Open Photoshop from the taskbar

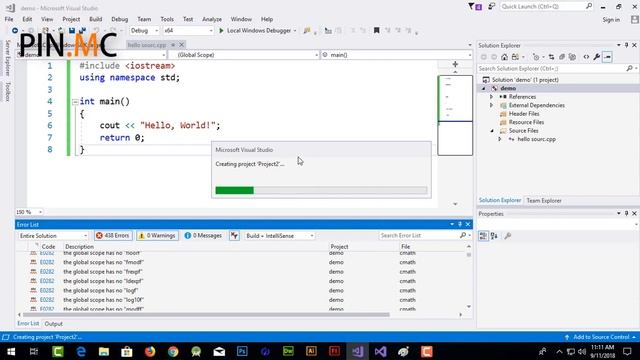tap(242, 351)
